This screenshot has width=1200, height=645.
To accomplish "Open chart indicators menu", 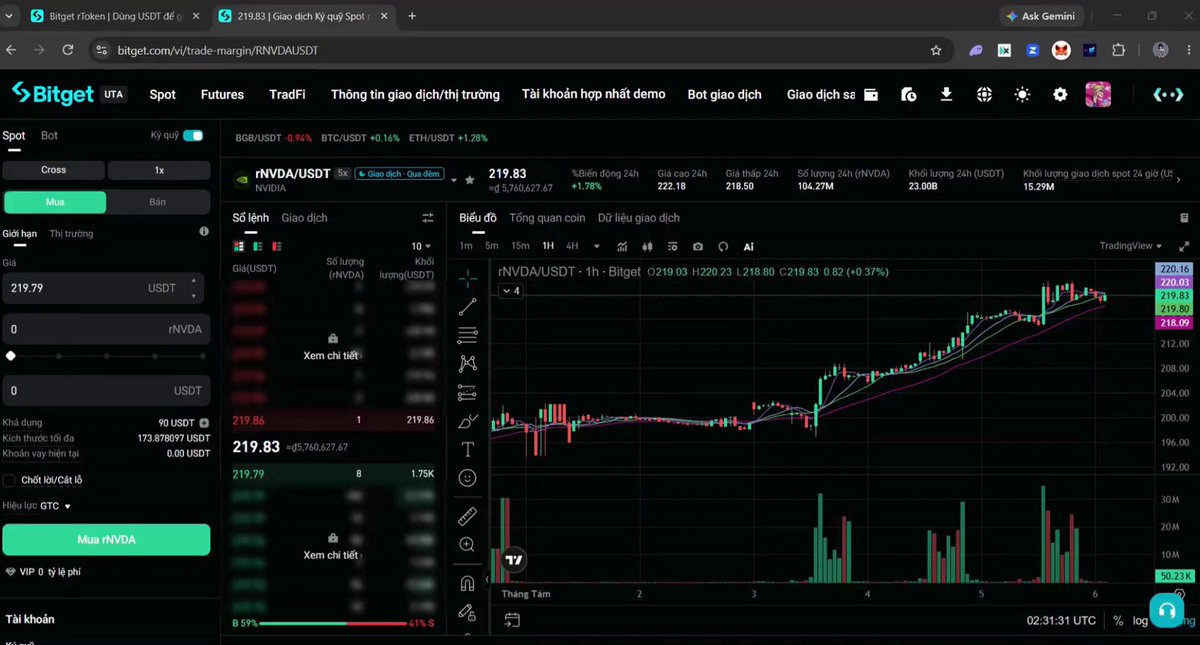I will tap(622, 246).
